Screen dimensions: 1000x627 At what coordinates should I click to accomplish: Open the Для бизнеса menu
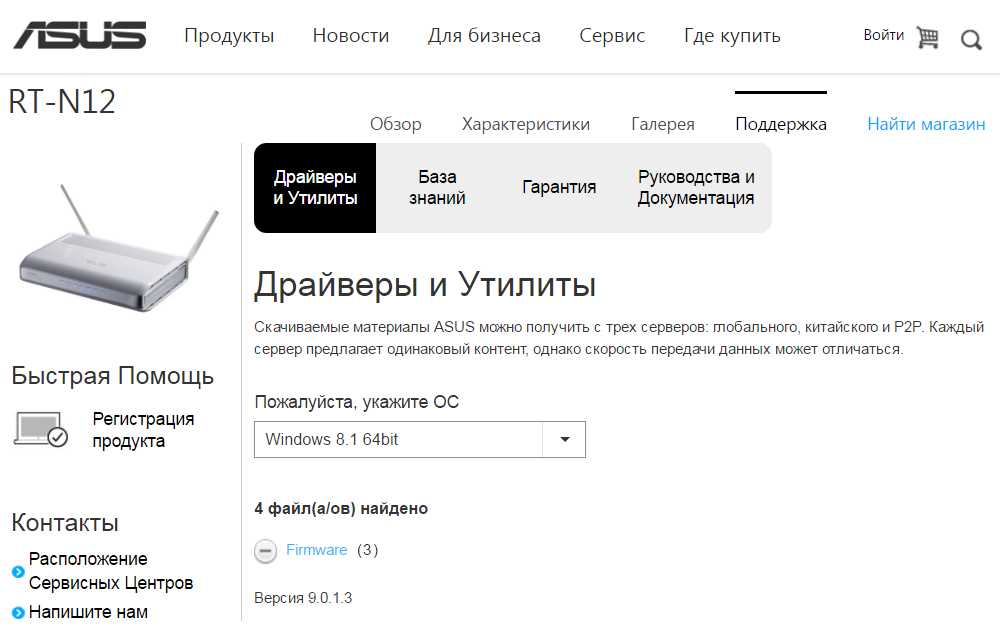point(484,36)
